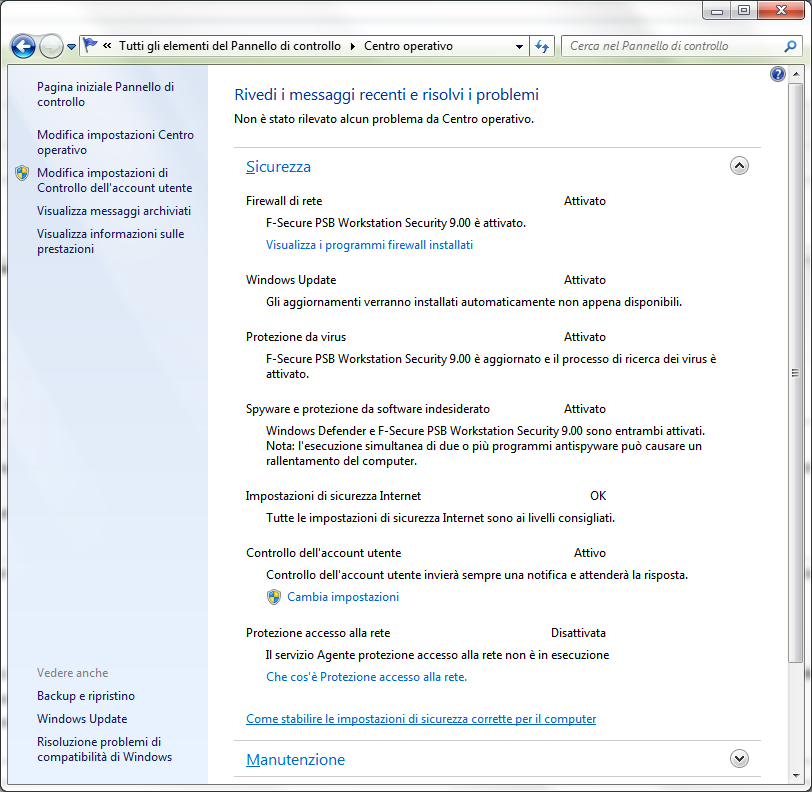Expand the Manutenzione section chevron
The height and width of the screenshot is (792, 812).
tap(739, 759)
